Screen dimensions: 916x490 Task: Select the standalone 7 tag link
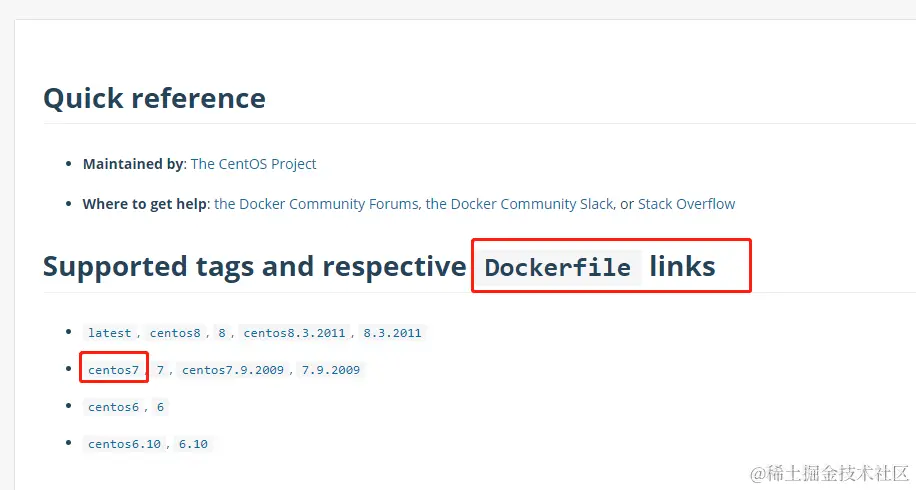160,370
